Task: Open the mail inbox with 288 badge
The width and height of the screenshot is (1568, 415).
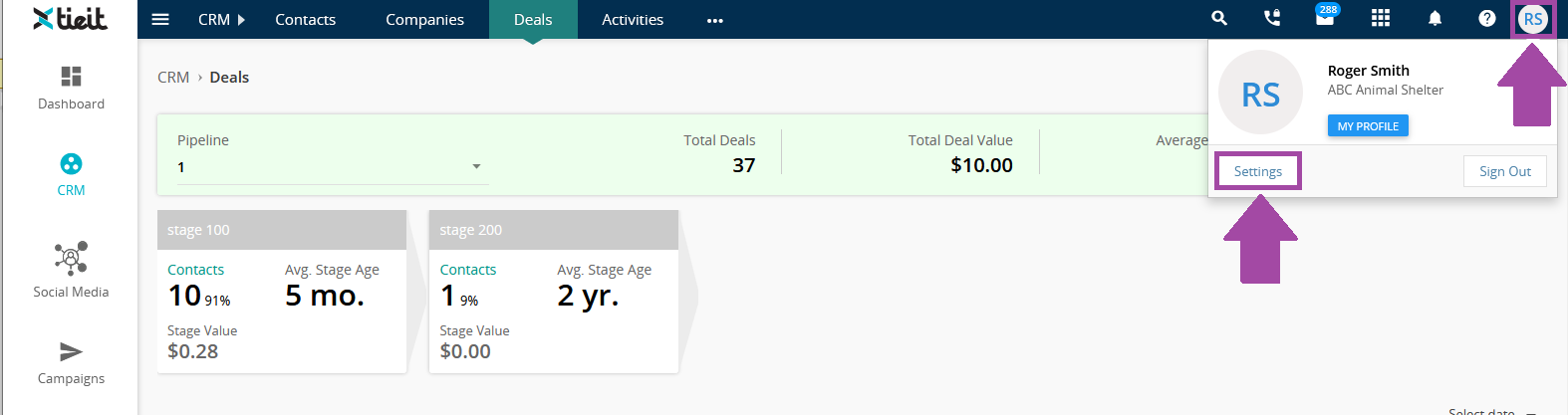Action: 1325,16
